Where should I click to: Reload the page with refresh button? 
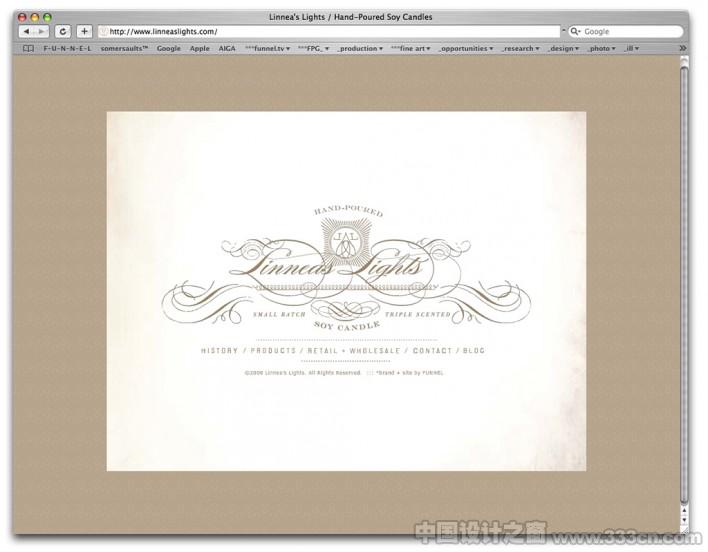point(63,32)
